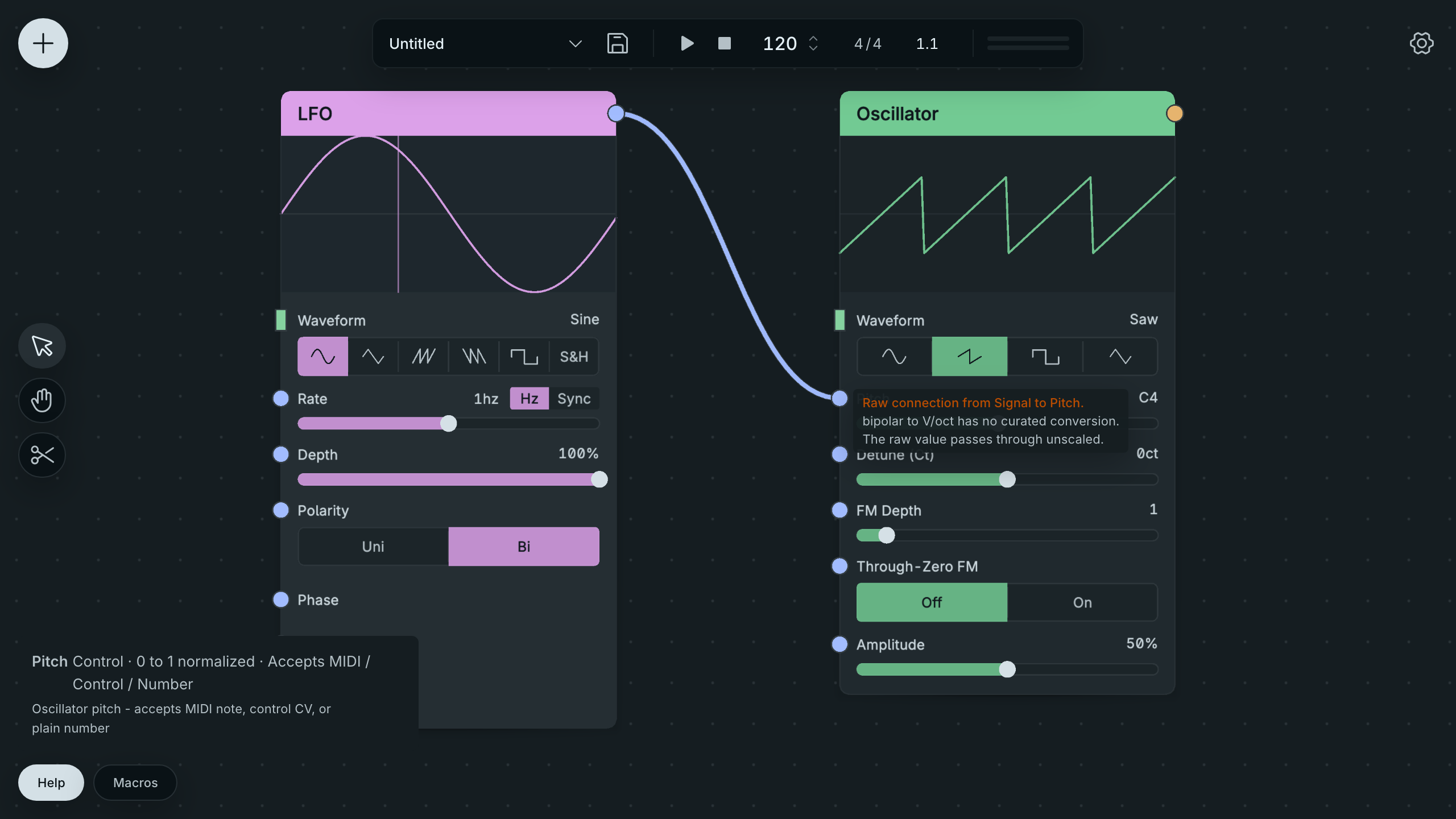Click the Amplitude input port

839,644
